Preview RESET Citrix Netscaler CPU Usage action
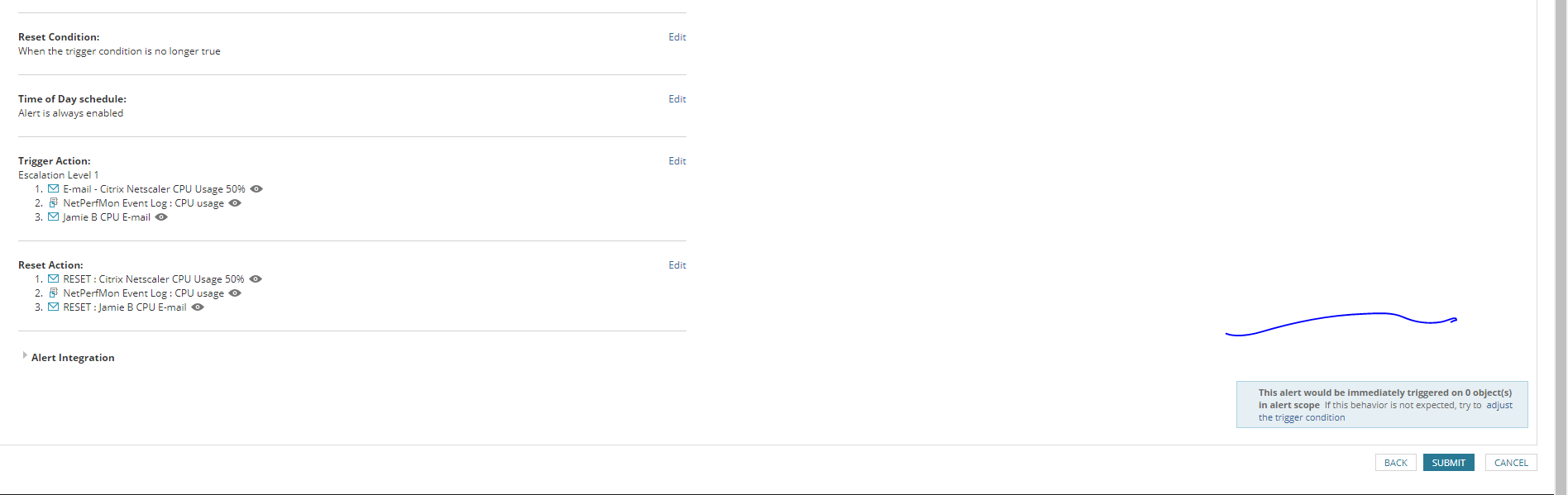Image resolution: width=1568 pixels, height=495 pixels. click(x=256, y=278)
